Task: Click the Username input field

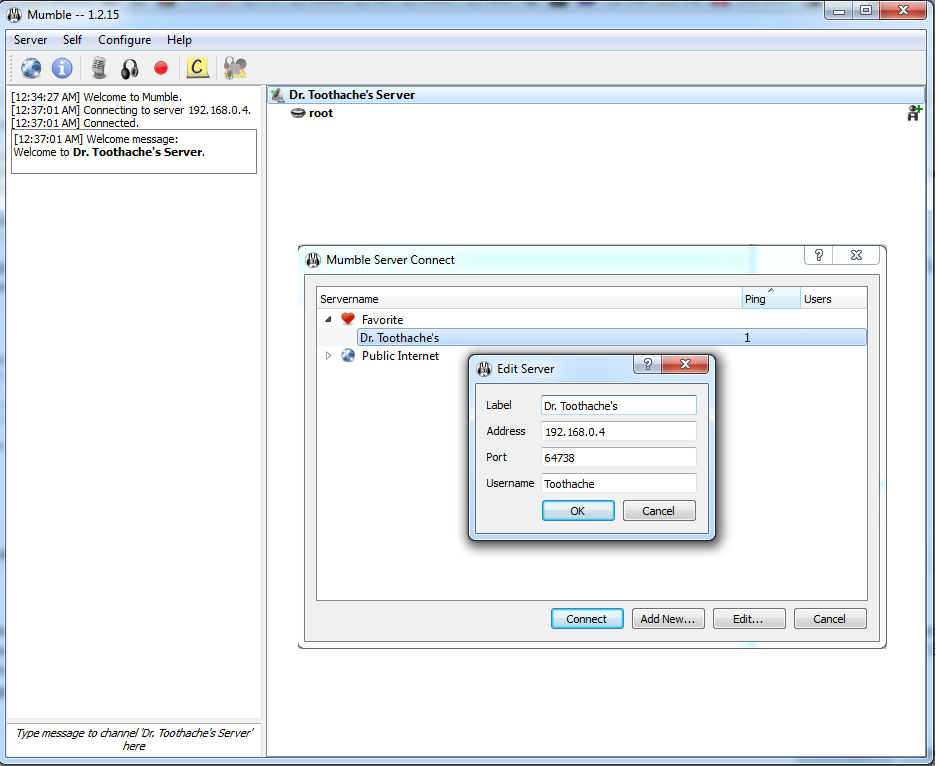Action: [x=619, y=484]
